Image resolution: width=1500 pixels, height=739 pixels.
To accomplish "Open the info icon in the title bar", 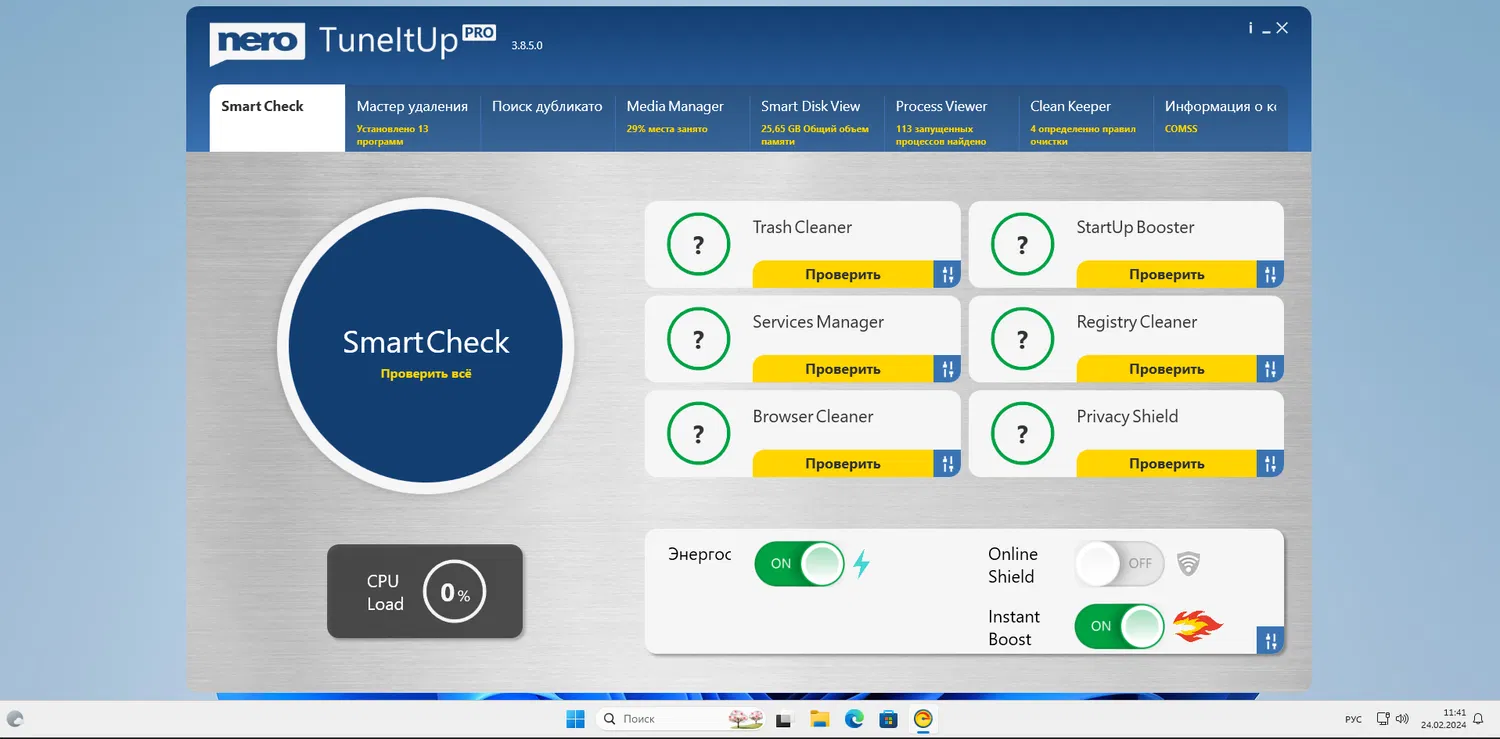I will 1250,28.
